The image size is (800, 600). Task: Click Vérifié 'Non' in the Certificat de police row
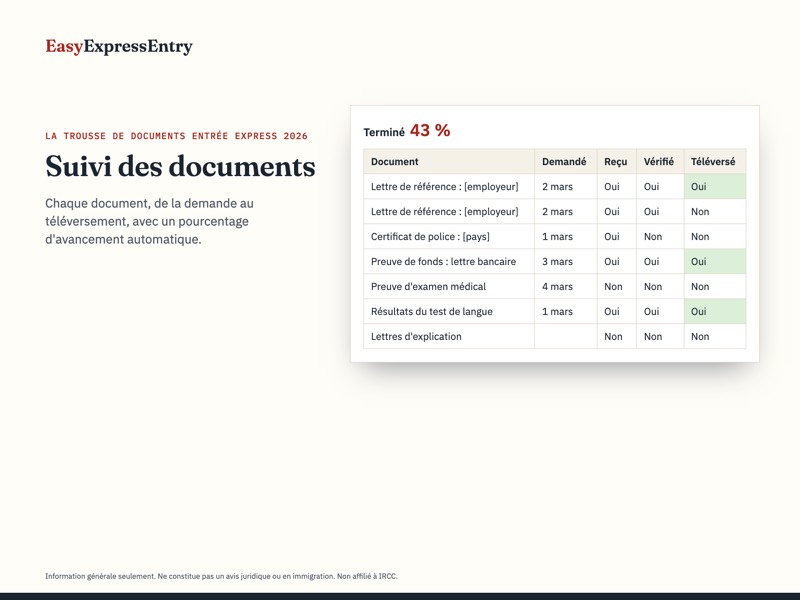(660, 236)
